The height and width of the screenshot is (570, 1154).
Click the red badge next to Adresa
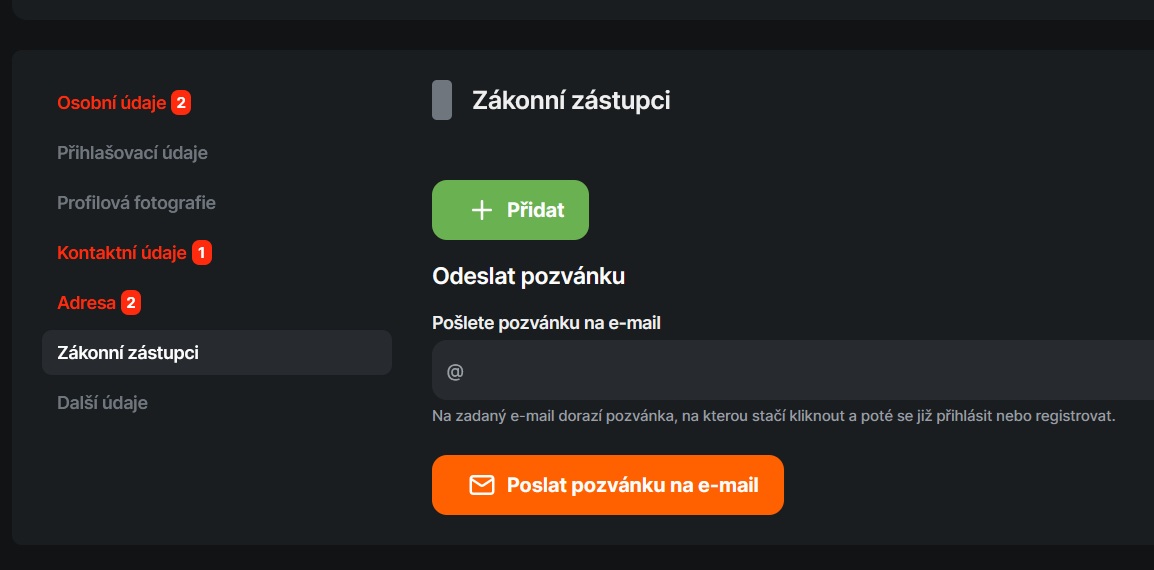131,302
